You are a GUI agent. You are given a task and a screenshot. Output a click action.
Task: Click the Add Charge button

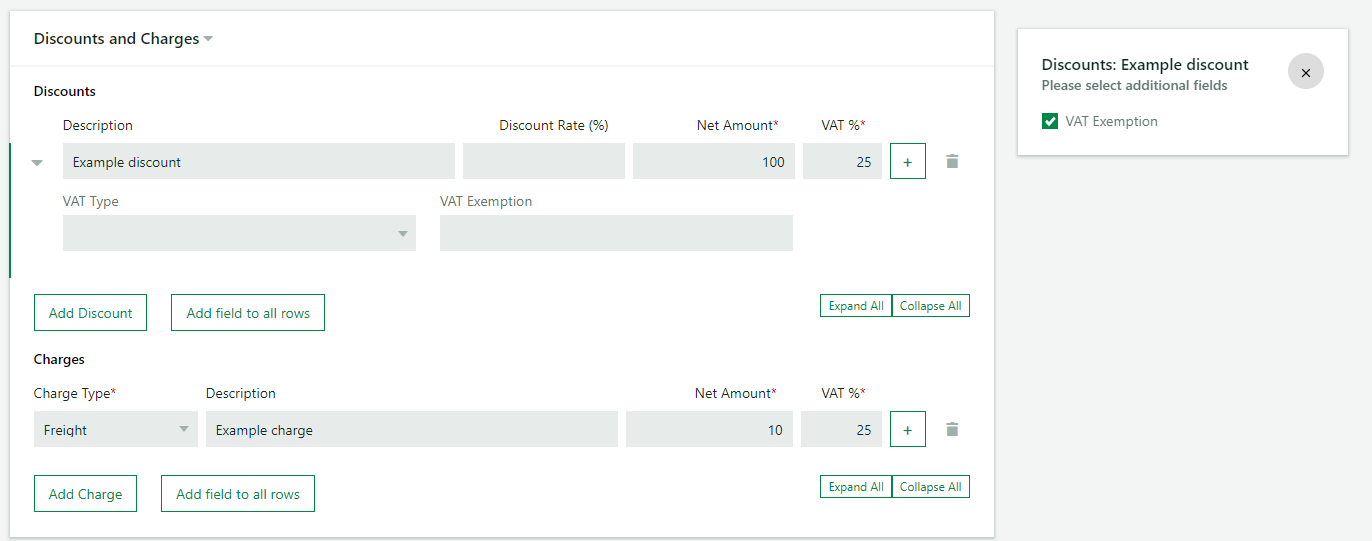pos(85,494)
